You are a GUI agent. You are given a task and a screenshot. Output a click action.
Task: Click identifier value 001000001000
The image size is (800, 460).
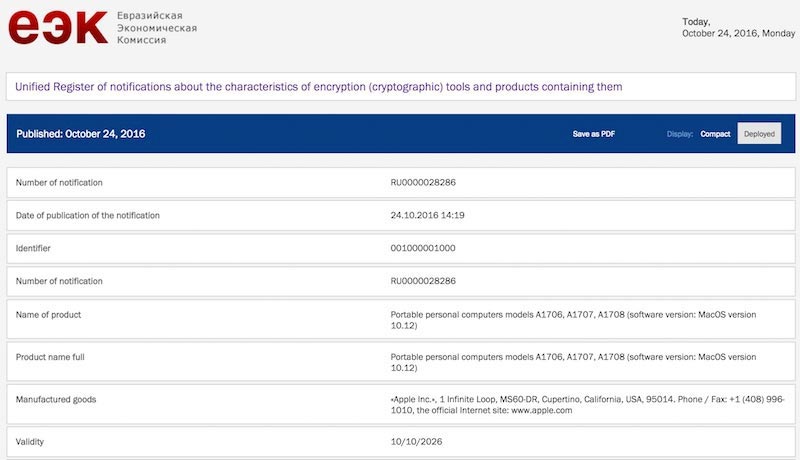423,248
